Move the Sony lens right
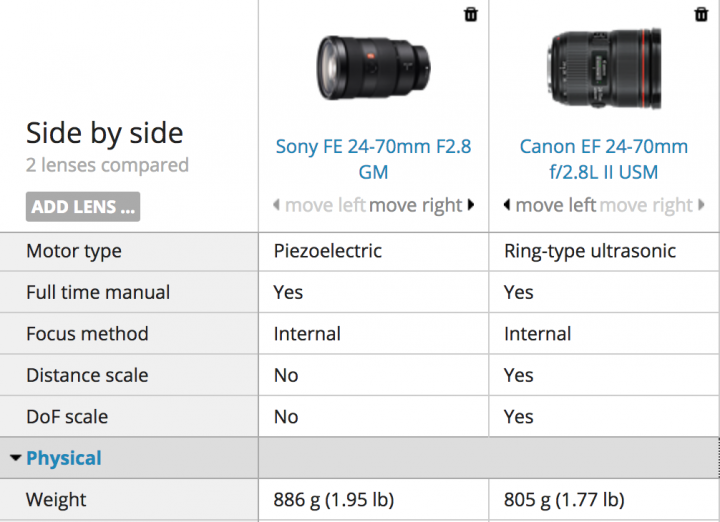This screenshot has height=522, width=720. click(x=416, y=205)
